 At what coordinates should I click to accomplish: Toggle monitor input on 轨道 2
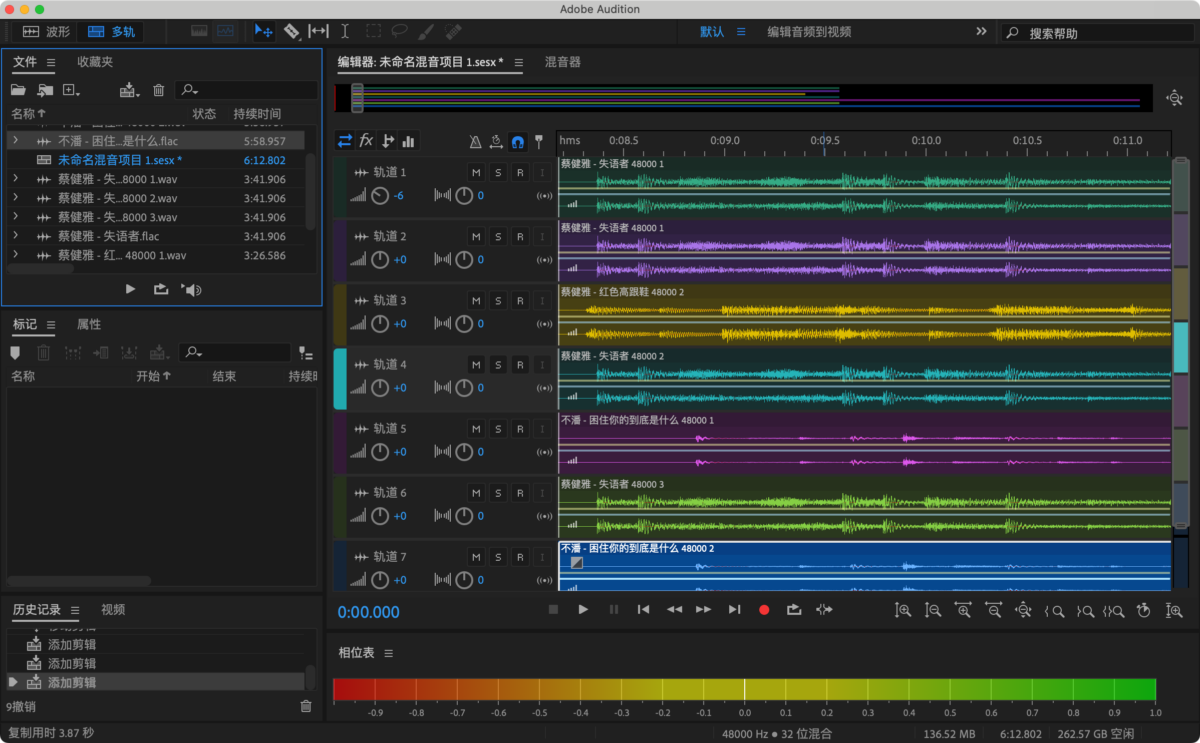tap(542, 236)
